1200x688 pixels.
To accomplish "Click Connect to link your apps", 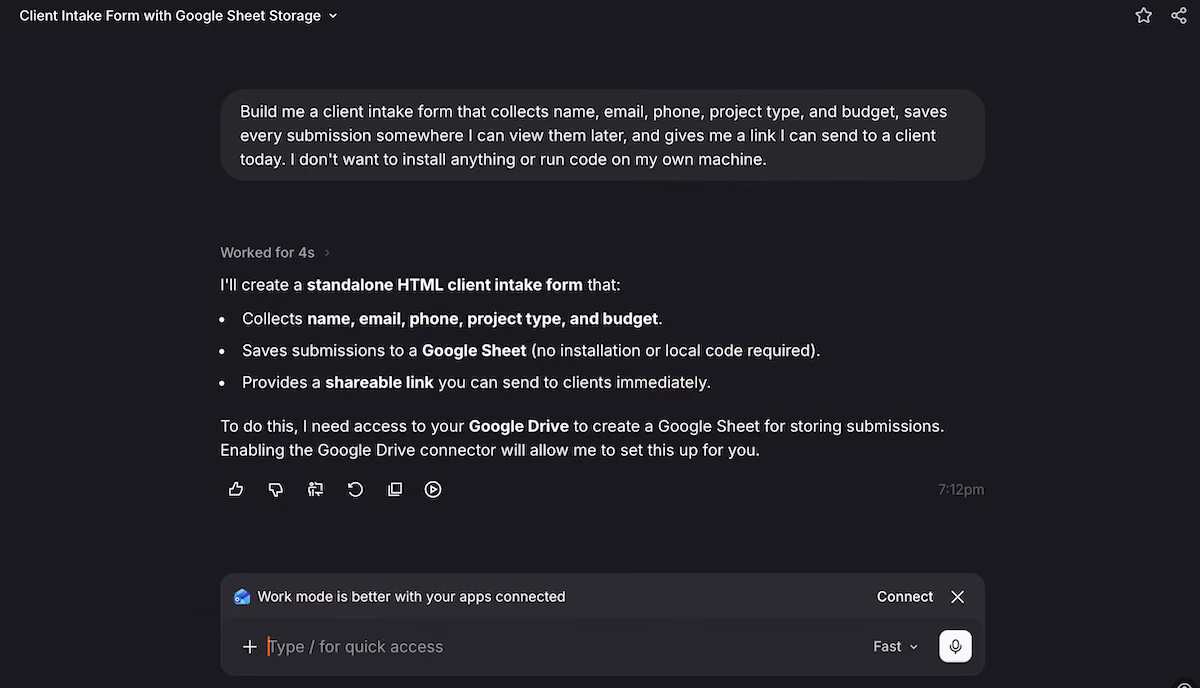I will point(905,596).
